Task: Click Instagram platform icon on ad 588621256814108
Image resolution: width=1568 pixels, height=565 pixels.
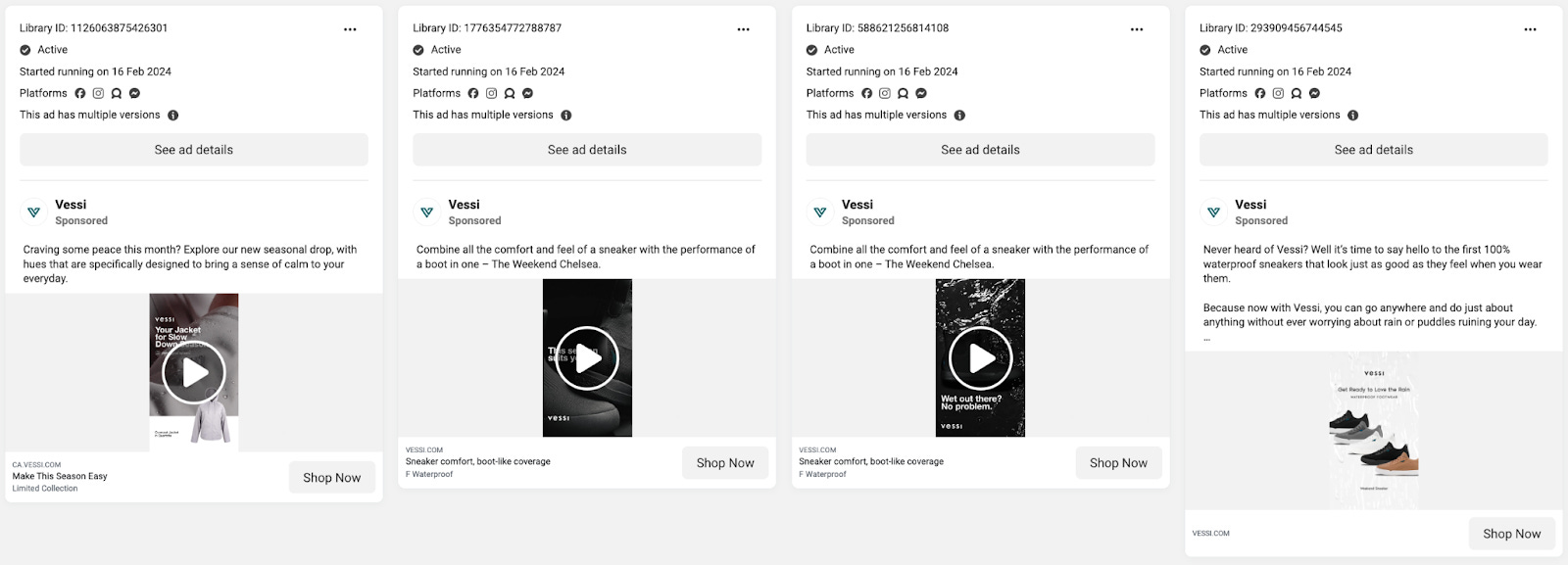Action: pos(885,93)
